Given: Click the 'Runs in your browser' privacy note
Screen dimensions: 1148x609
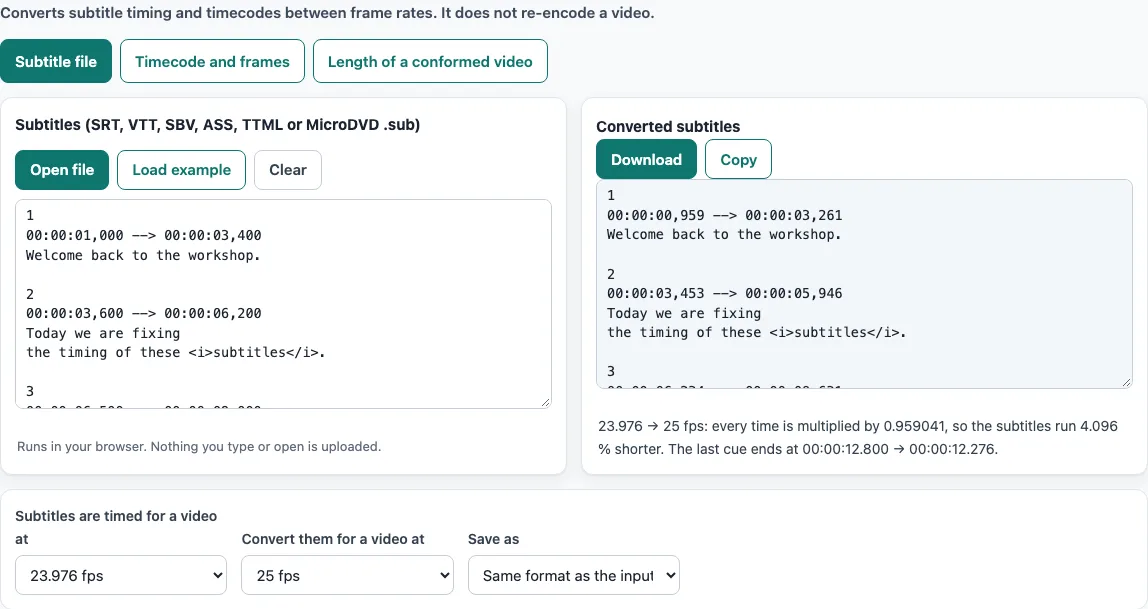Looking at the screenshot, I should click(199, 447).
